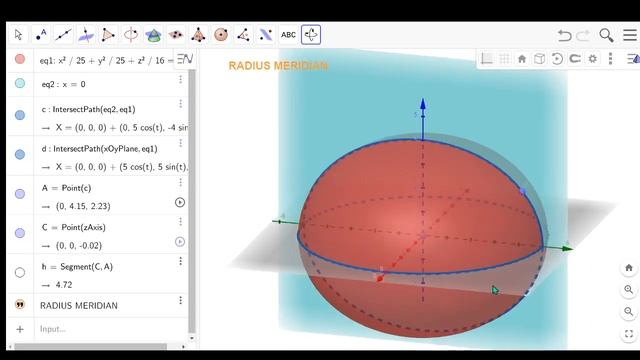This screenshot has height=360, width=640.
Task: Toggle the algebra view style bar
Action: (184, 59)
